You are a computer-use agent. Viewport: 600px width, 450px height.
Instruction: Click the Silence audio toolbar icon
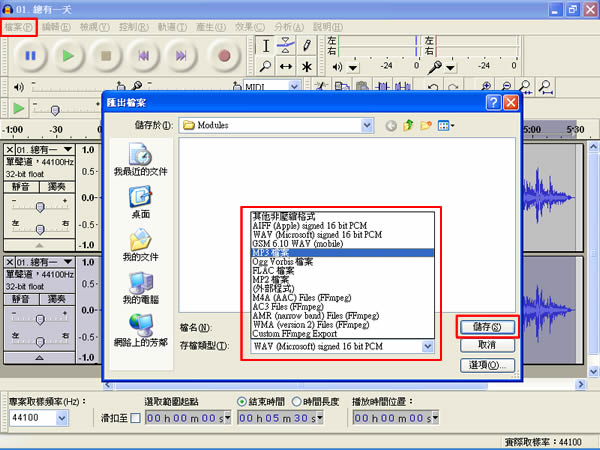pyautogui.click(x=403, y=86)
